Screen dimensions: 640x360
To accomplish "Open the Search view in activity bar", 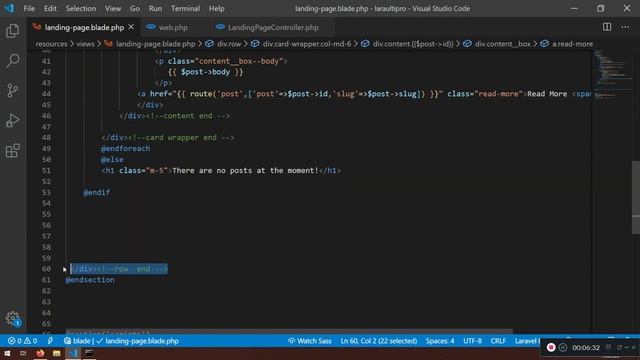I will click(13, 61).
